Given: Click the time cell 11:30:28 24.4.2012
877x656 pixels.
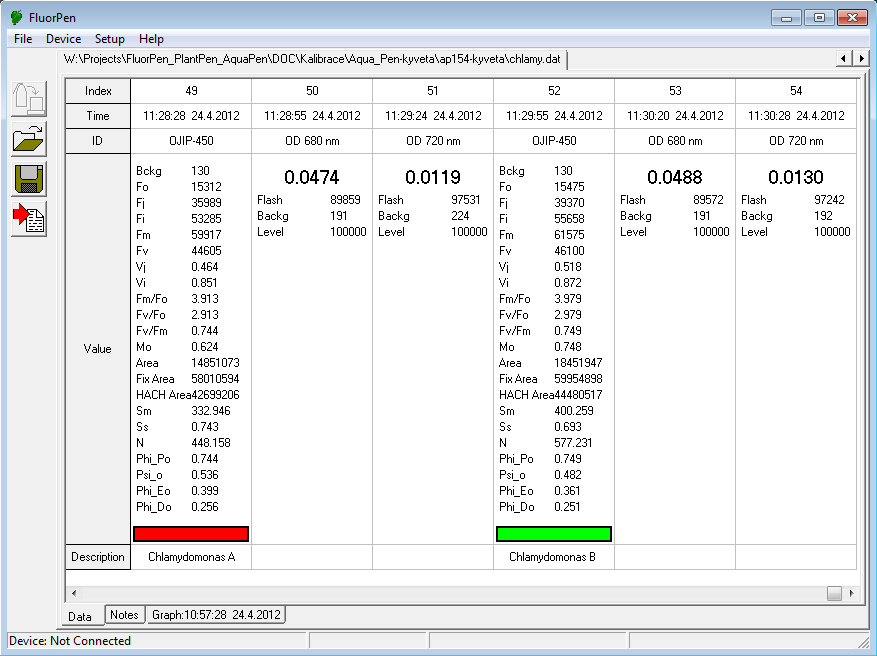Looking at the screenshot, I should pos(796,116).
